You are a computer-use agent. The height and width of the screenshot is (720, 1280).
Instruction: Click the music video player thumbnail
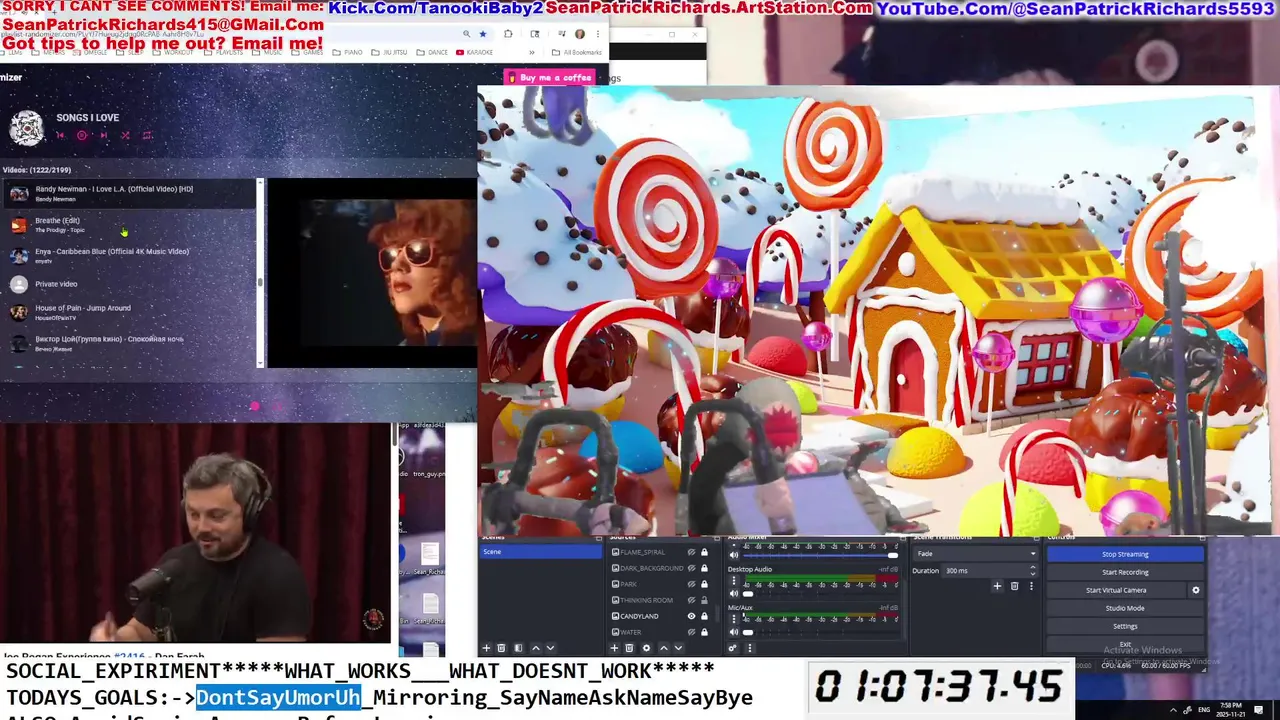(x=372, y=272)
